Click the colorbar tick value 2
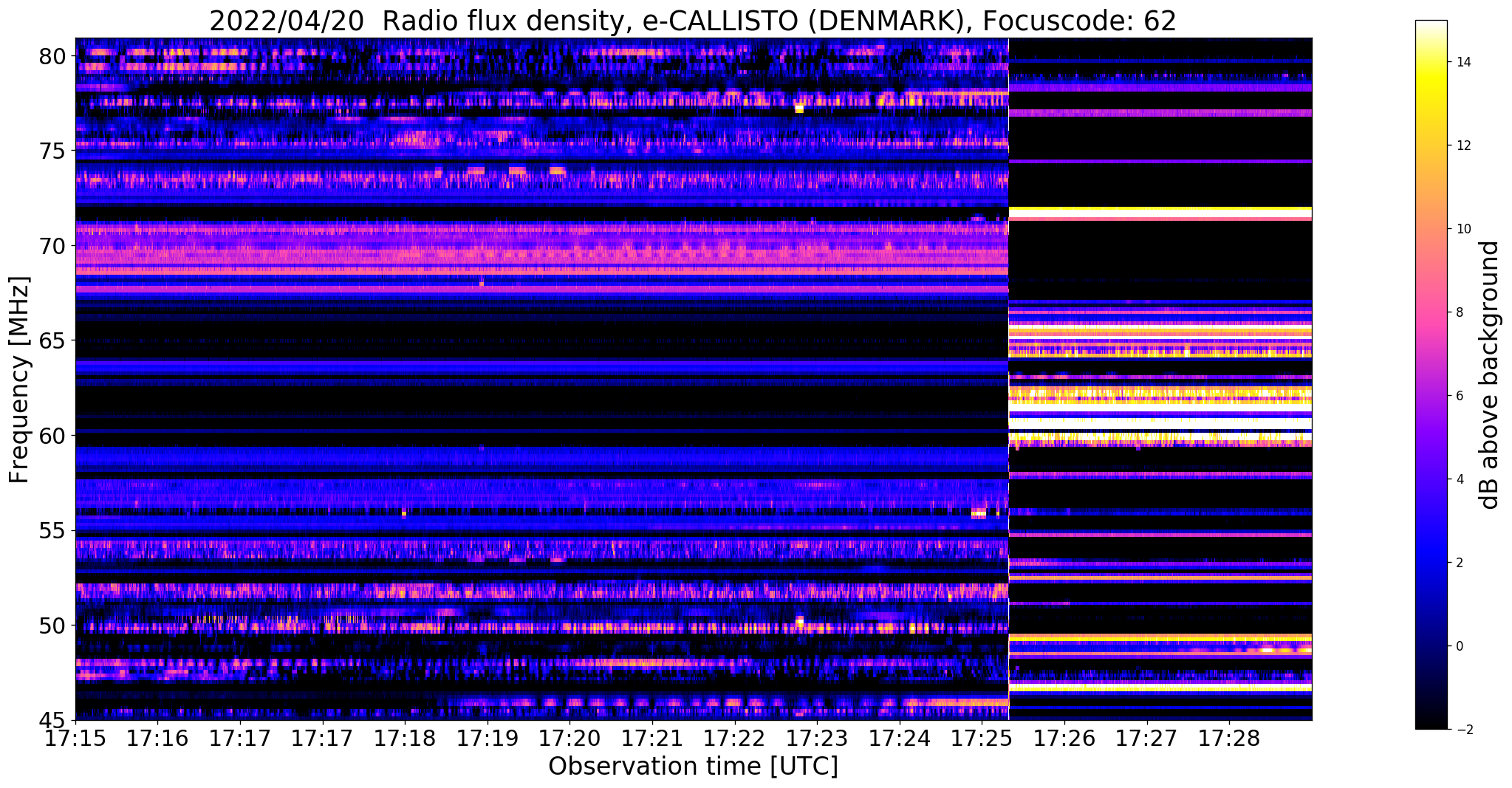Screen dimensions: 1512x788 click(x=1459, y=563)
